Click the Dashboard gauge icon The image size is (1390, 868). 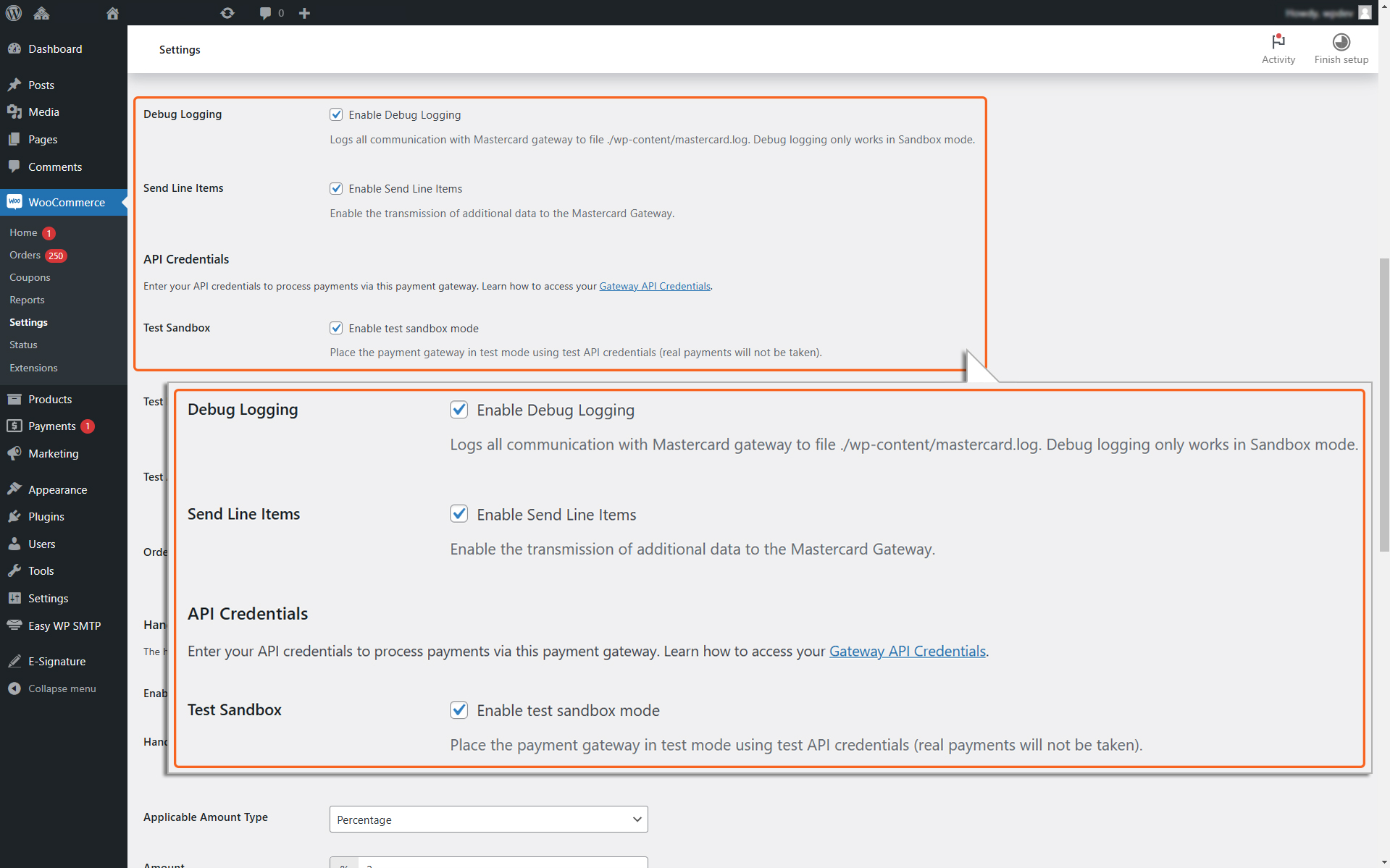(14, 49)
